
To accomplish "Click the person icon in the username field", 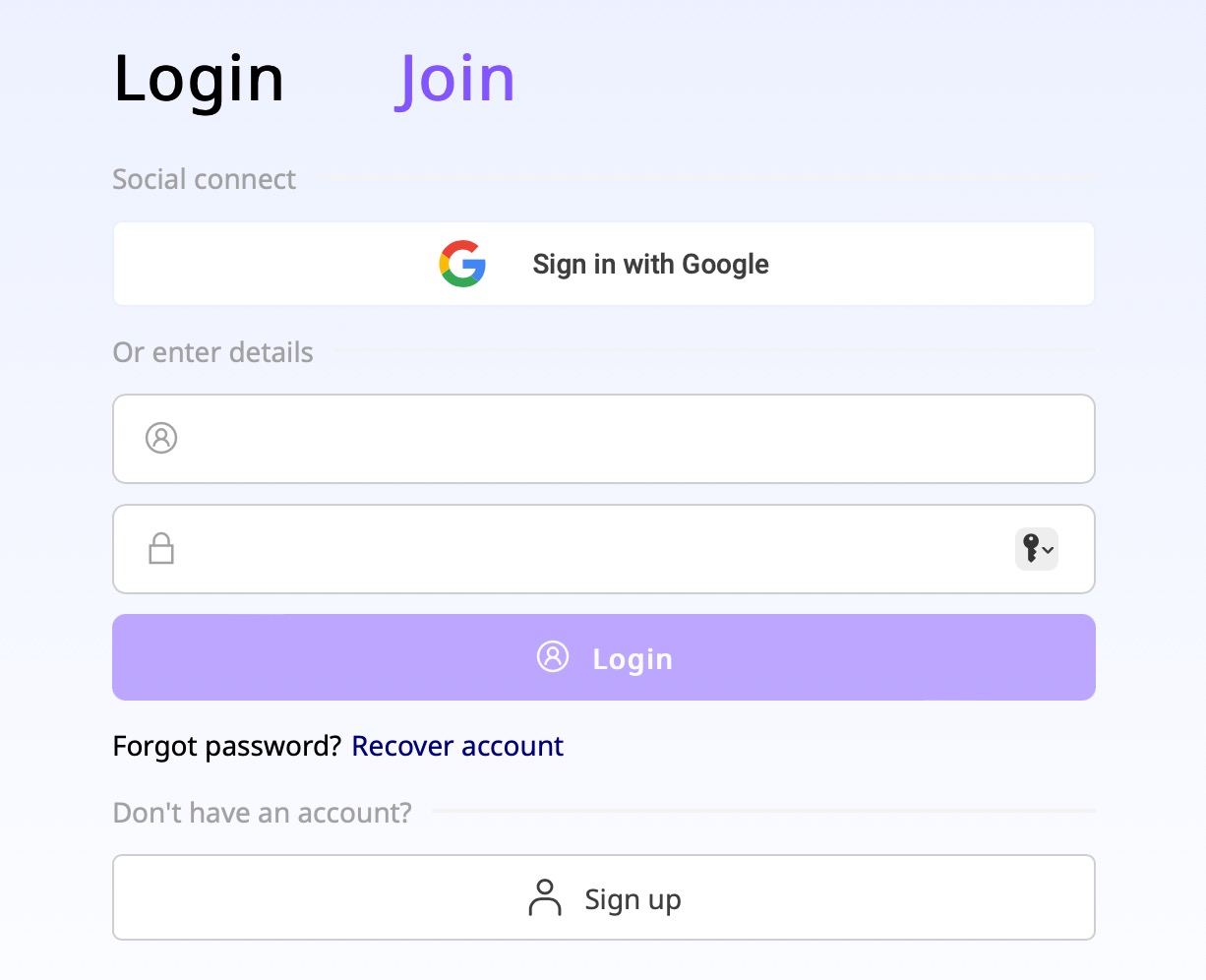I will tap(160, 438).
